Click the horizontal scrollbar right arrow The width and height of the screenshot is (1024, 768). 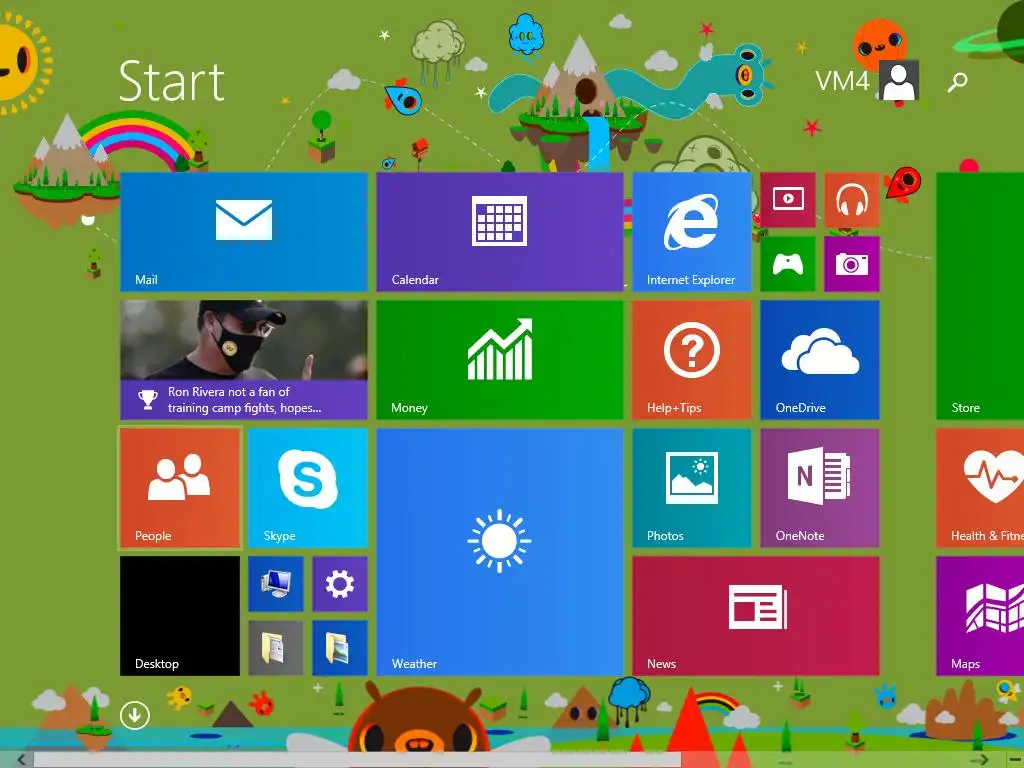coord(982,760)
